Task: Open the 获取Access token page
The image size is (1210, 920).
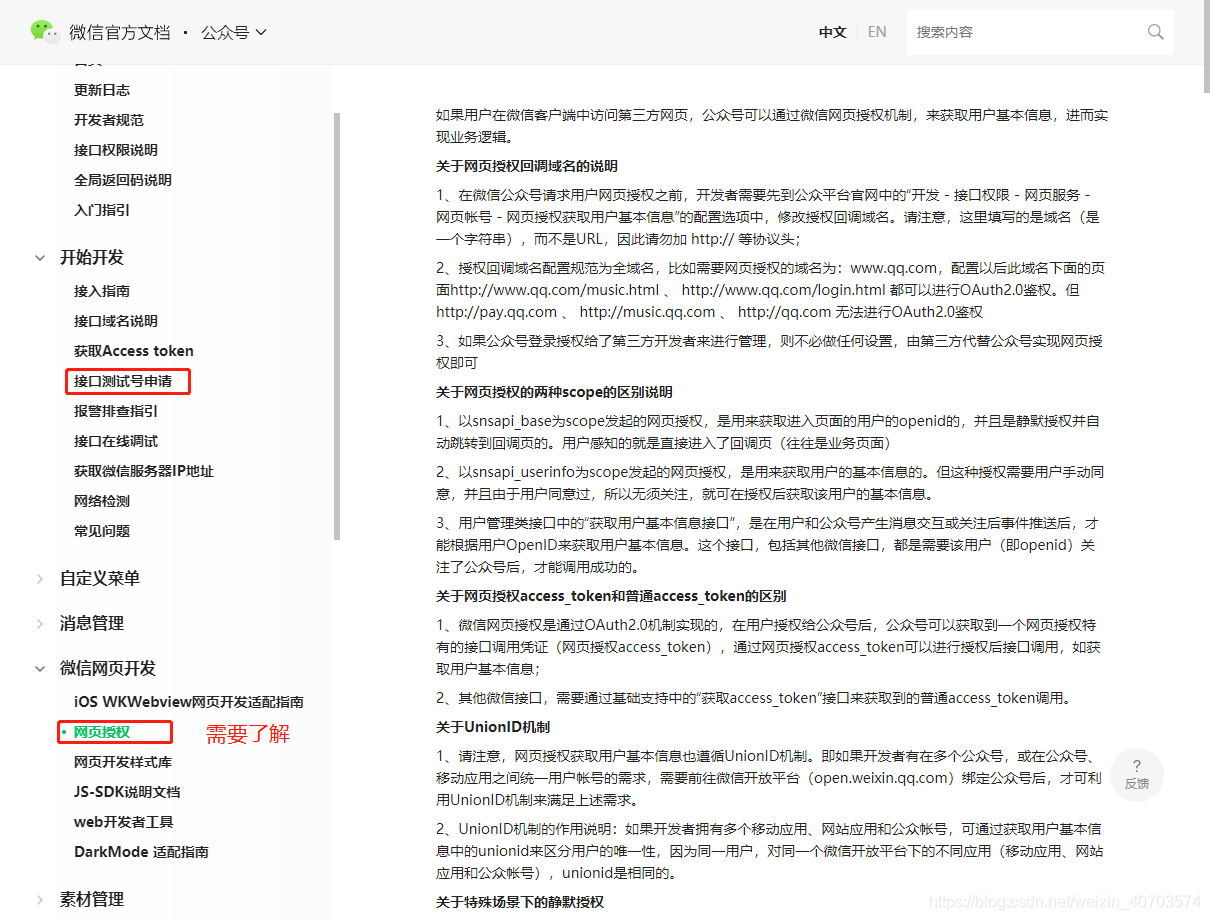Action: coord(134,351)
